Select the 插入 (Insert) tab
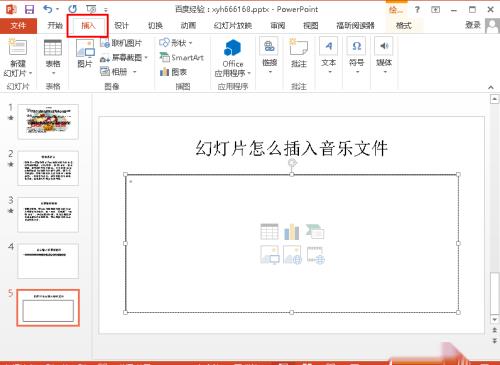 coord(88,26)
